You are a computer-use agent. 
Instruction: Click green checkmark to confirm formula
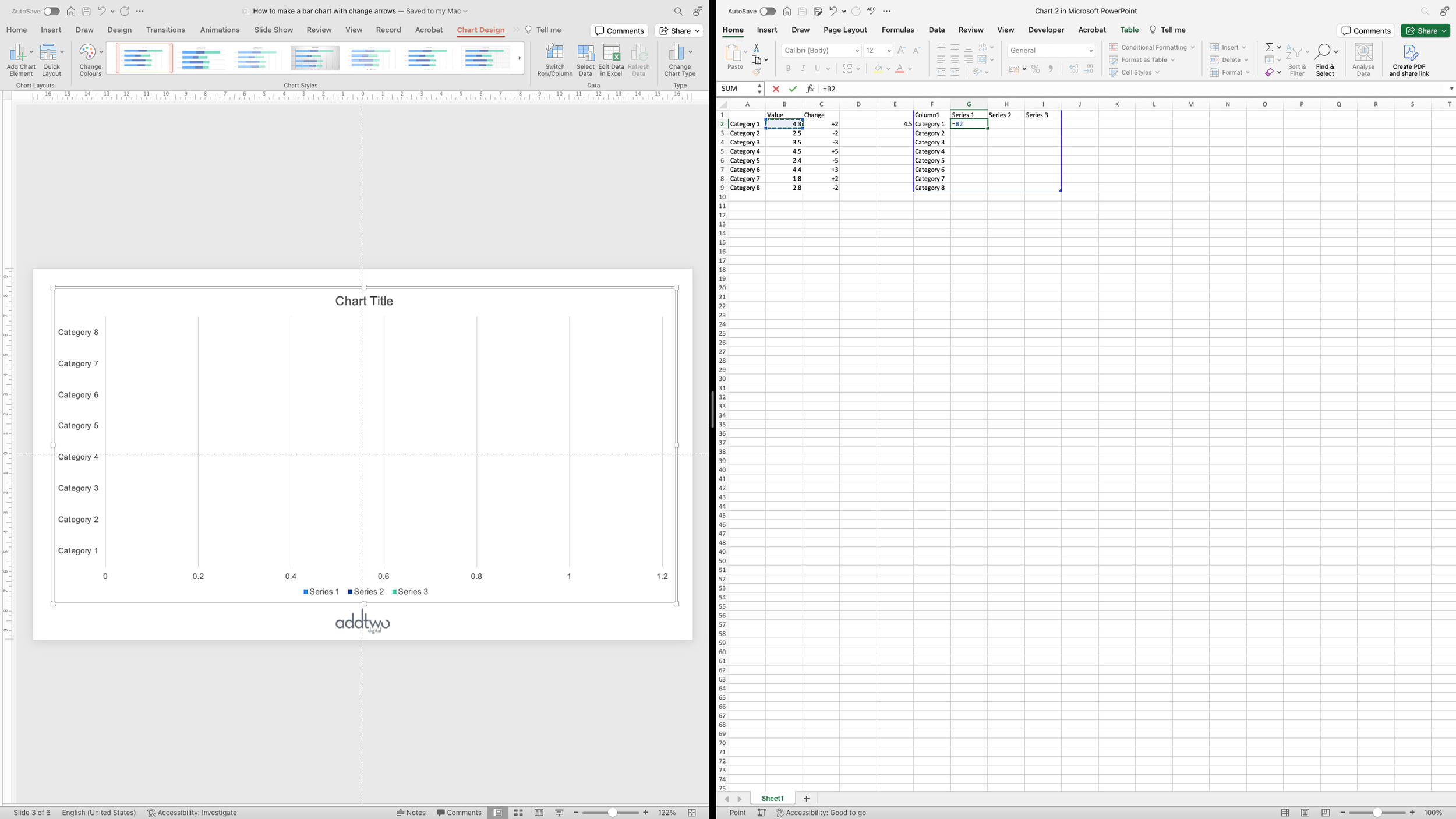click(x=792, y=89)
